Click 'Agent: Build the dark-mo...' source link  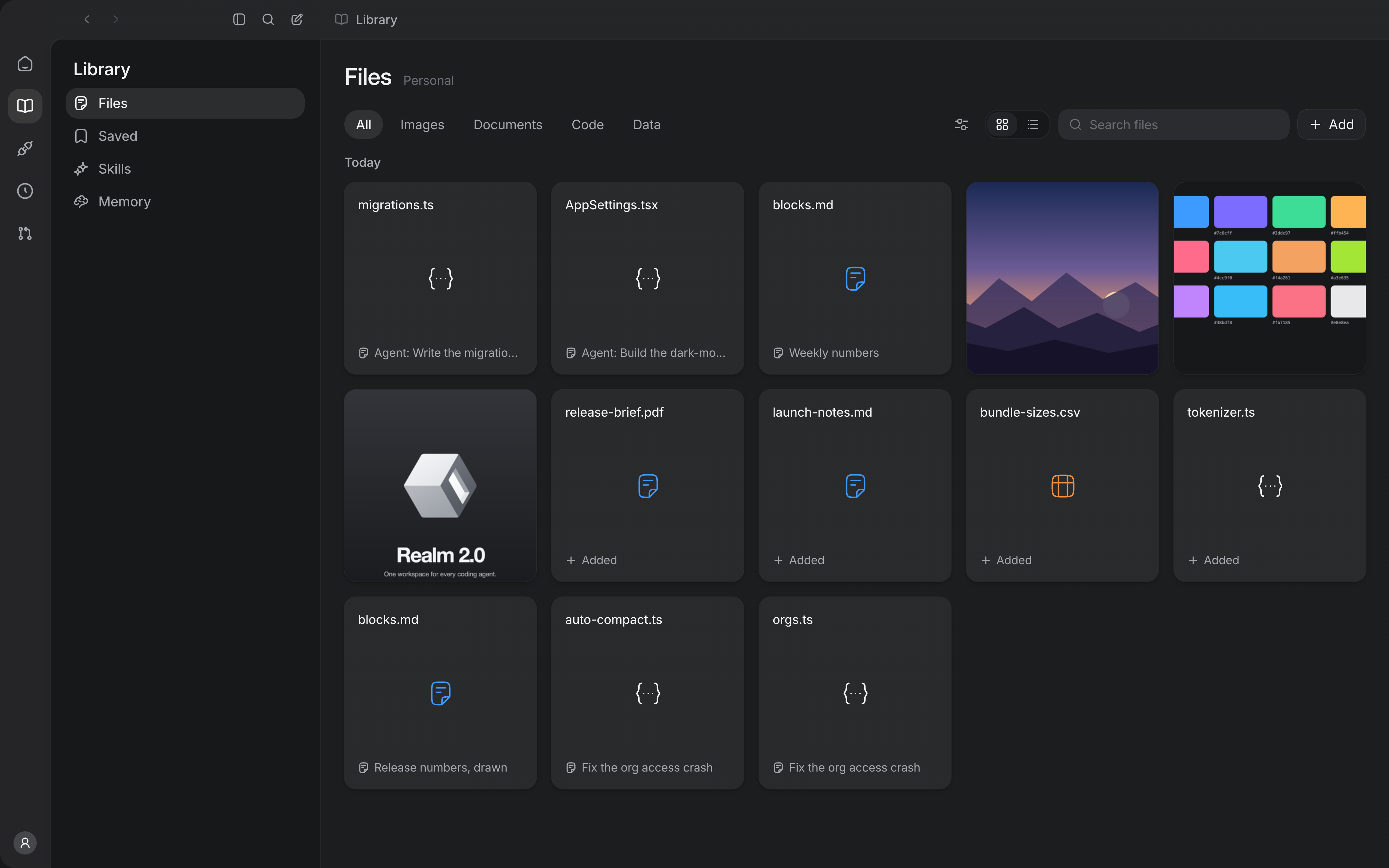point(646,353)
